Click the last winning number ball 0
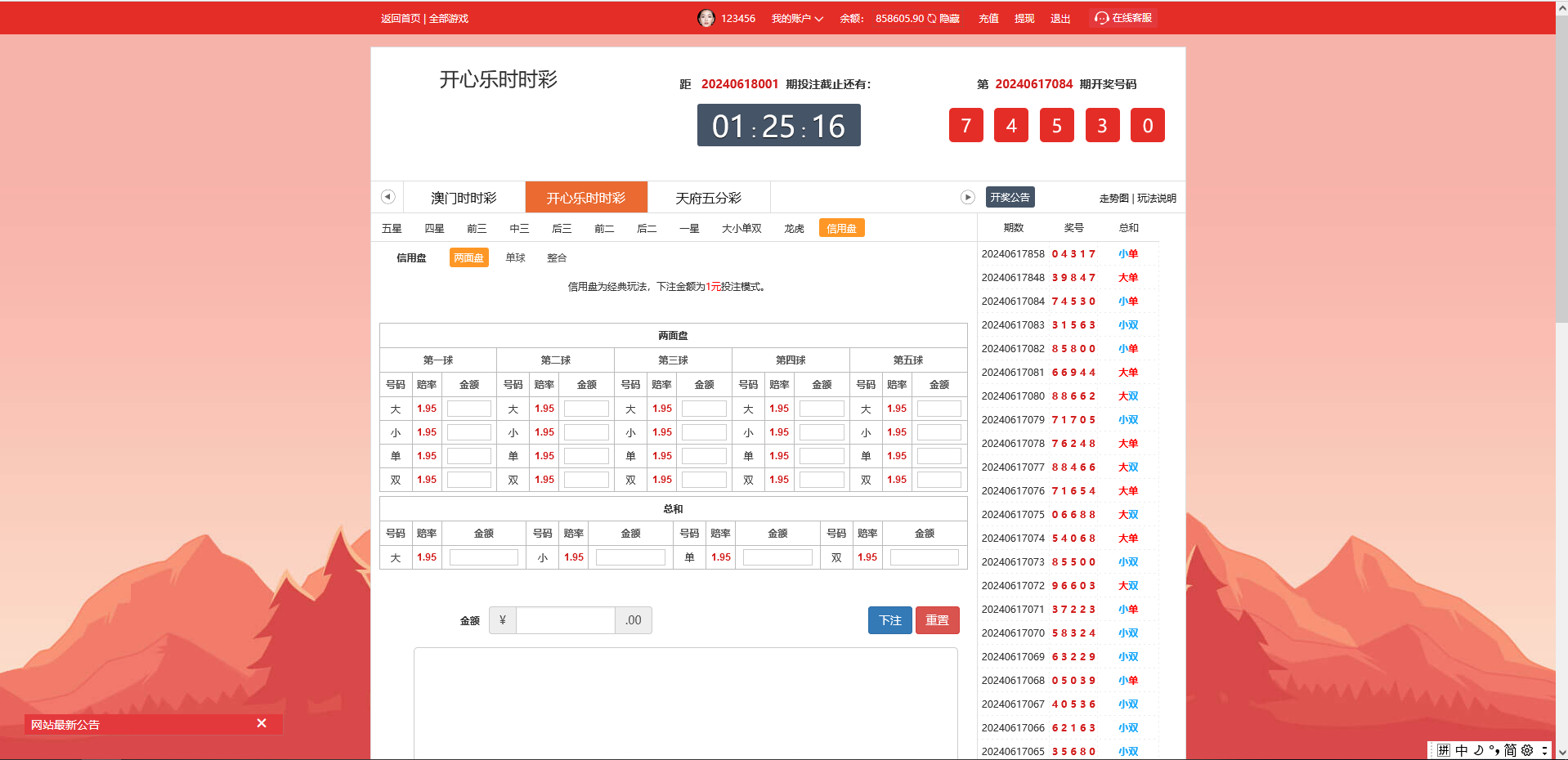This screenshot has height=760, width=1568. click(x=1148, y=125)
